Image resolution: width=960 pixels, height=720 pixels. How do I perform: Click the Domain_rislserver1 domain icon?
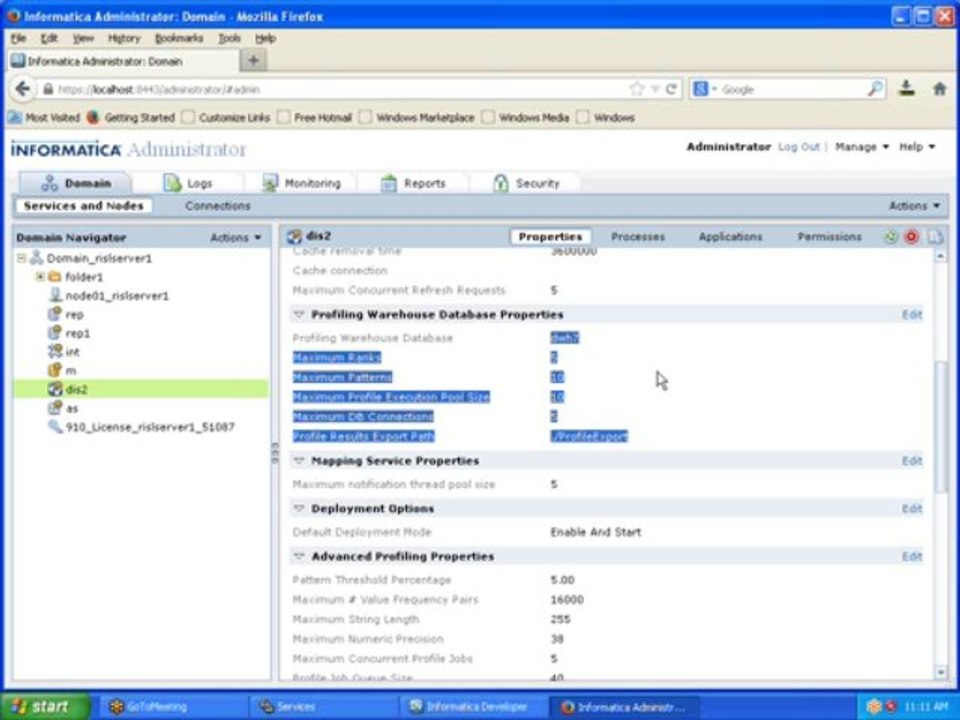[37, 258]
